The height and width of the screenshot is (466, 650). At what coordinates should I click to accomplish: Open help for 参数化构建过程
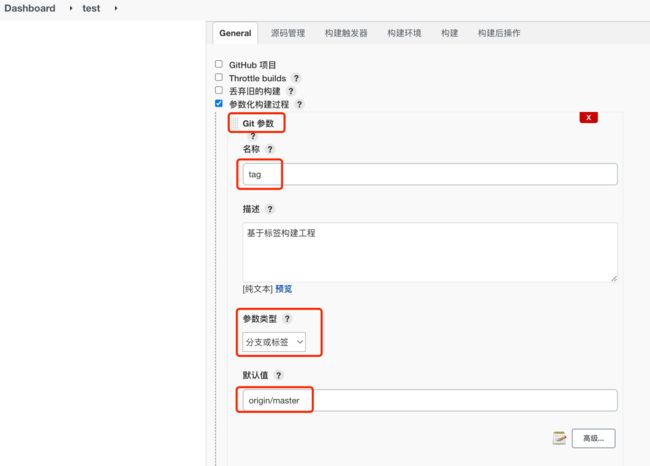[299, 104]
